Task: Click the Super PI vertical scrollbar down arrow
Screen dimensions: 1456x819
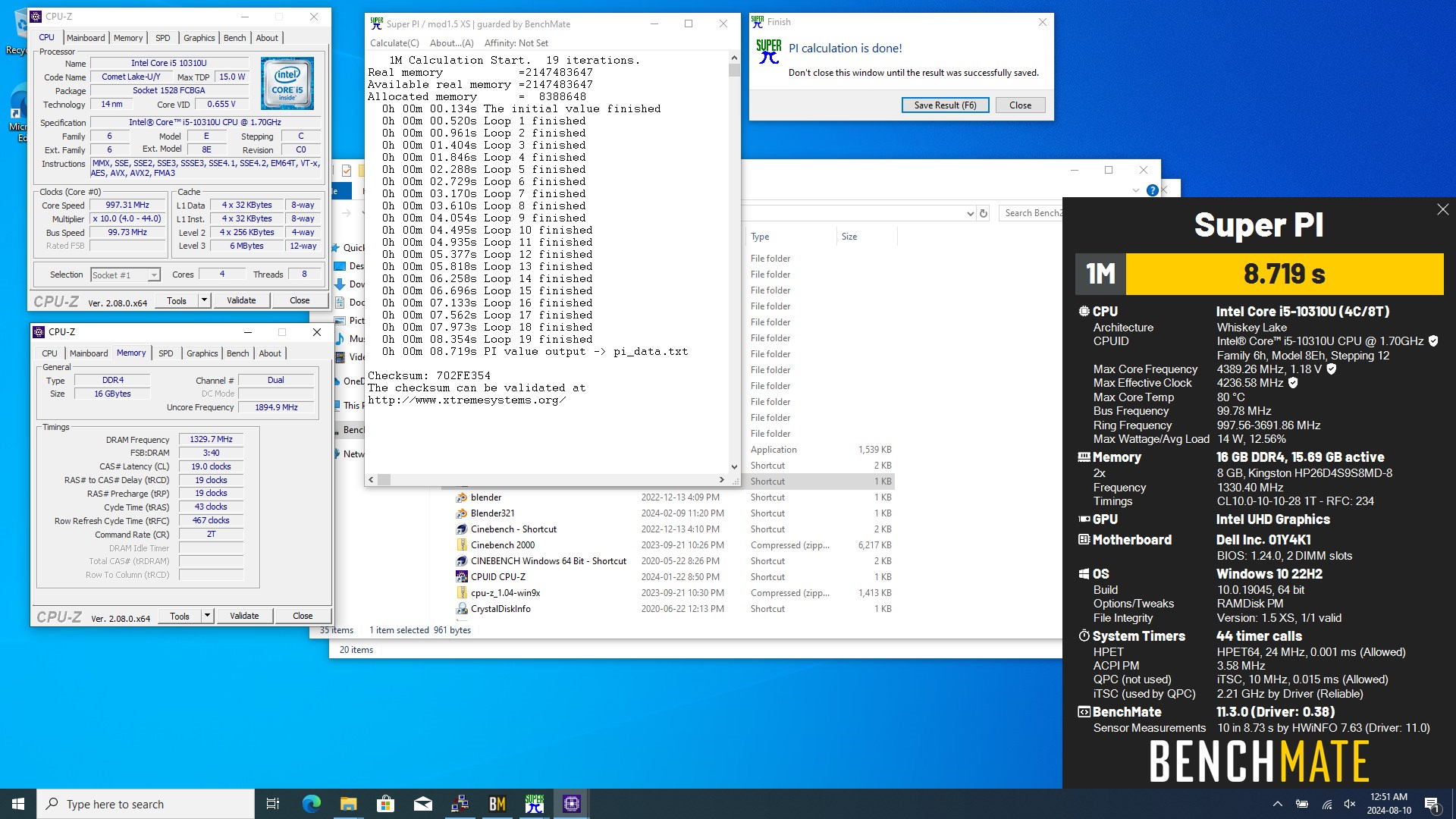Action: 734,467
